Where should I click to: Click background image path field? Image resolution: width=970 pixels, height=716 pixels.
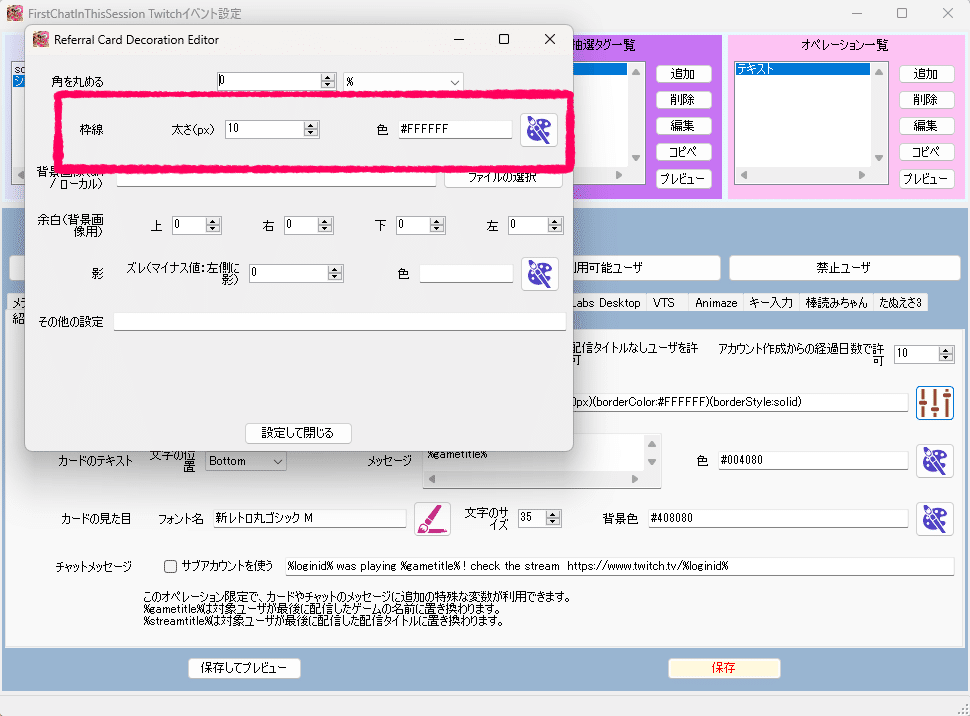(276, 179)
